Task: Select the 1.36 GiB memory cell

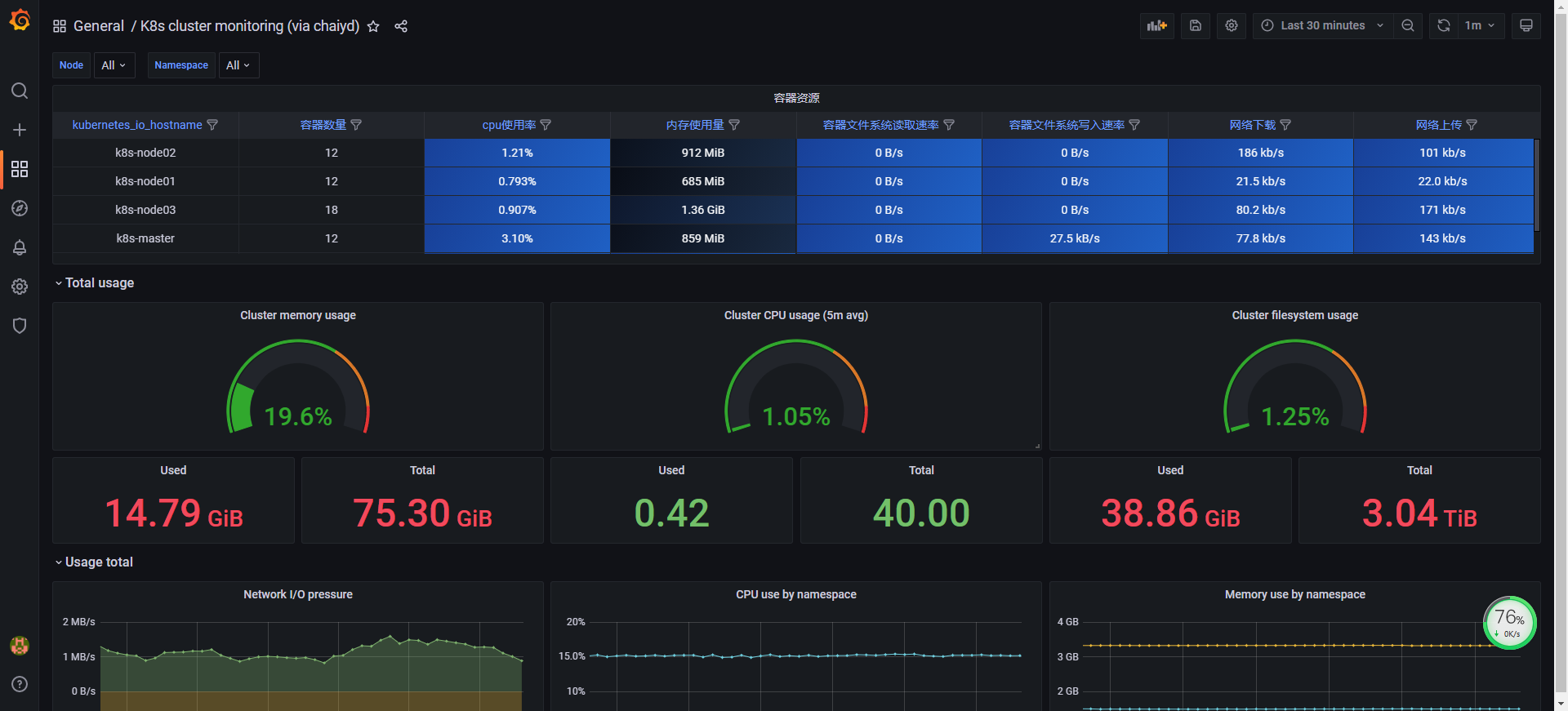Action: 703,210
